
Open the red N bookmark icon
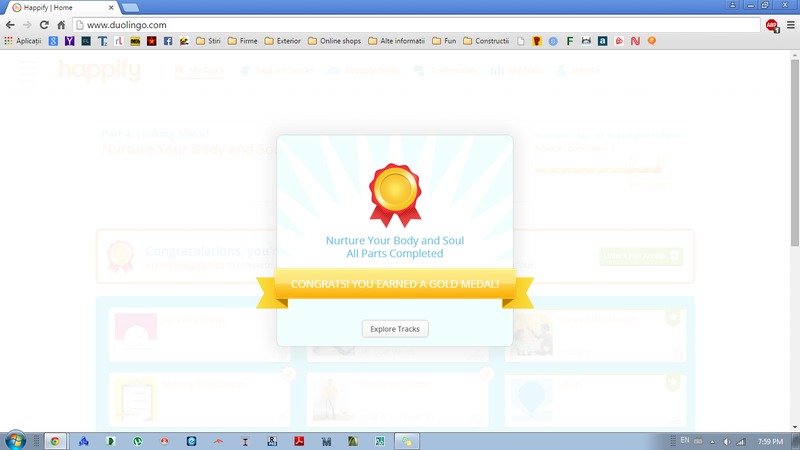(635, 41)
